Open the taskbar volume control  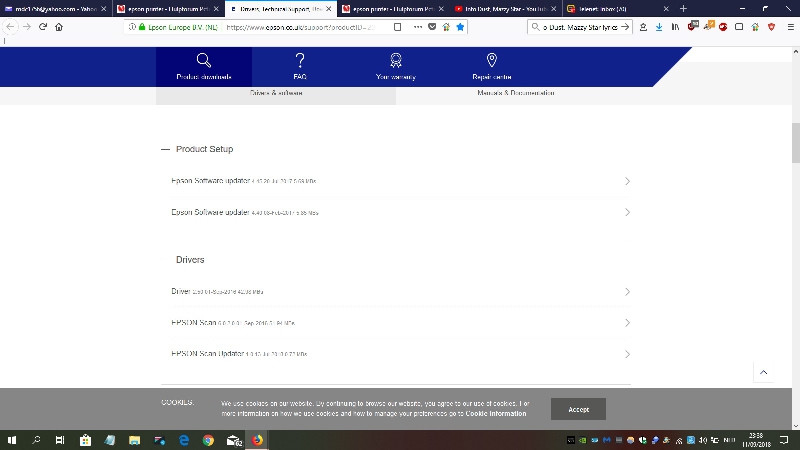(703, 440)
